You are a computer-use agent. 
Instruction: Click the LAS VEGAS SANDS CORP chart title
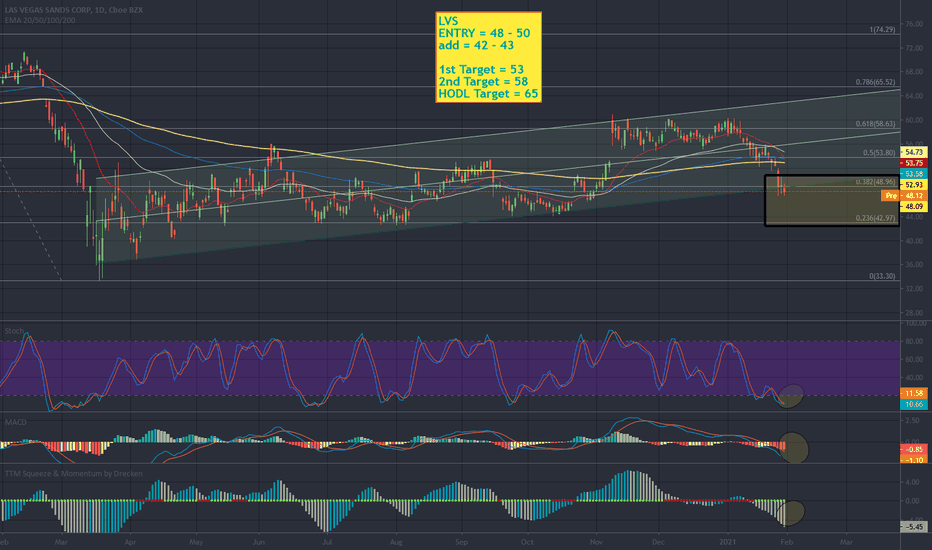74,10
